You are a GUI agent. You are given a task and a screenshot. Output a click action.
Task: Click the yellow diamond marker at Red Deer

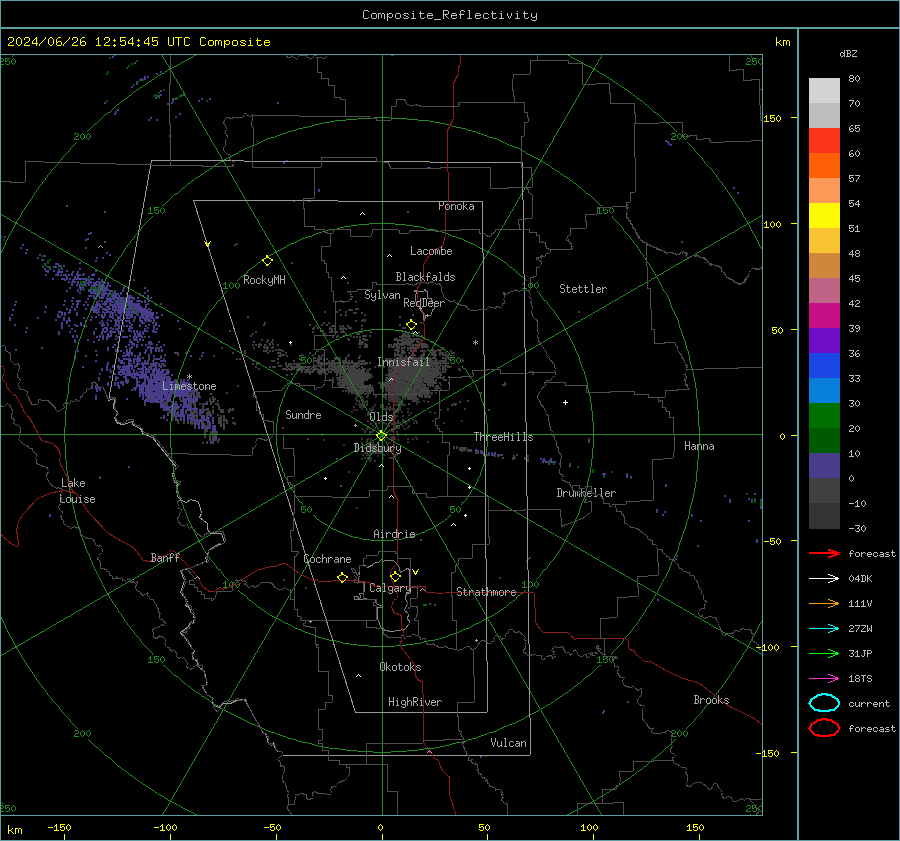[412, 325]
